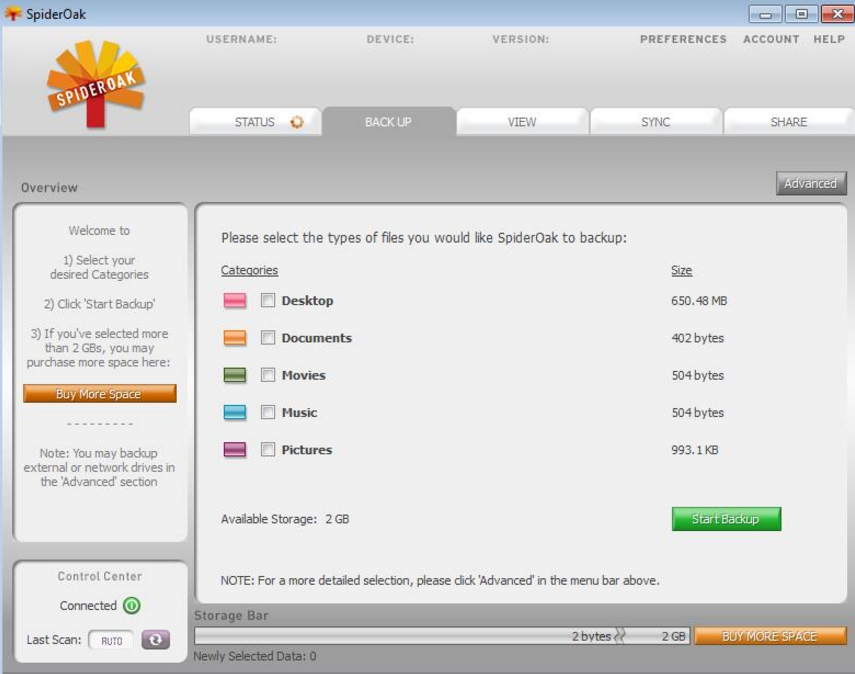Viewport: 855px width, 674px height.
Task: Open the BACK UP tab
Action: (388, 122)
